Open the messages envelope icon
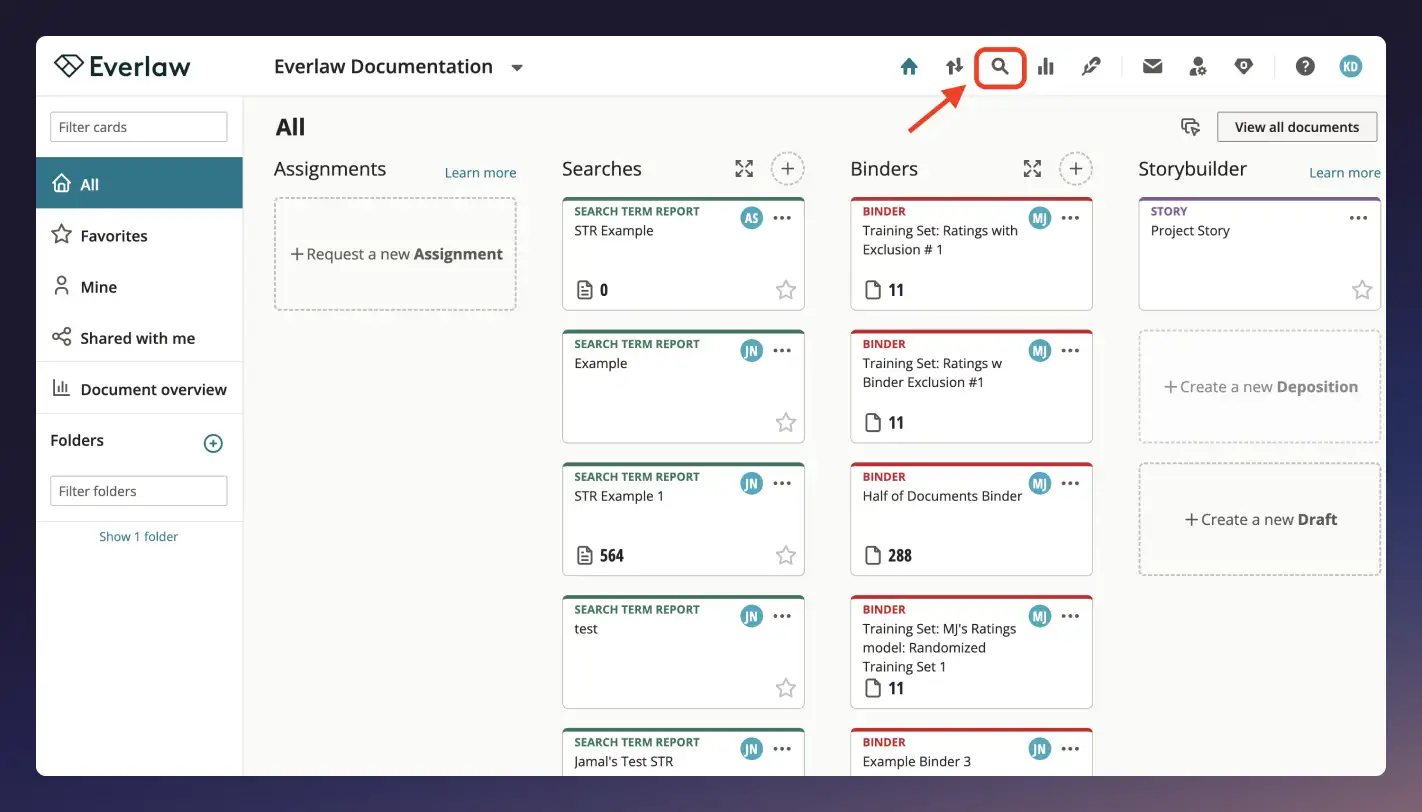This screenshot has height=812, width=1422. pos(1152,65)
